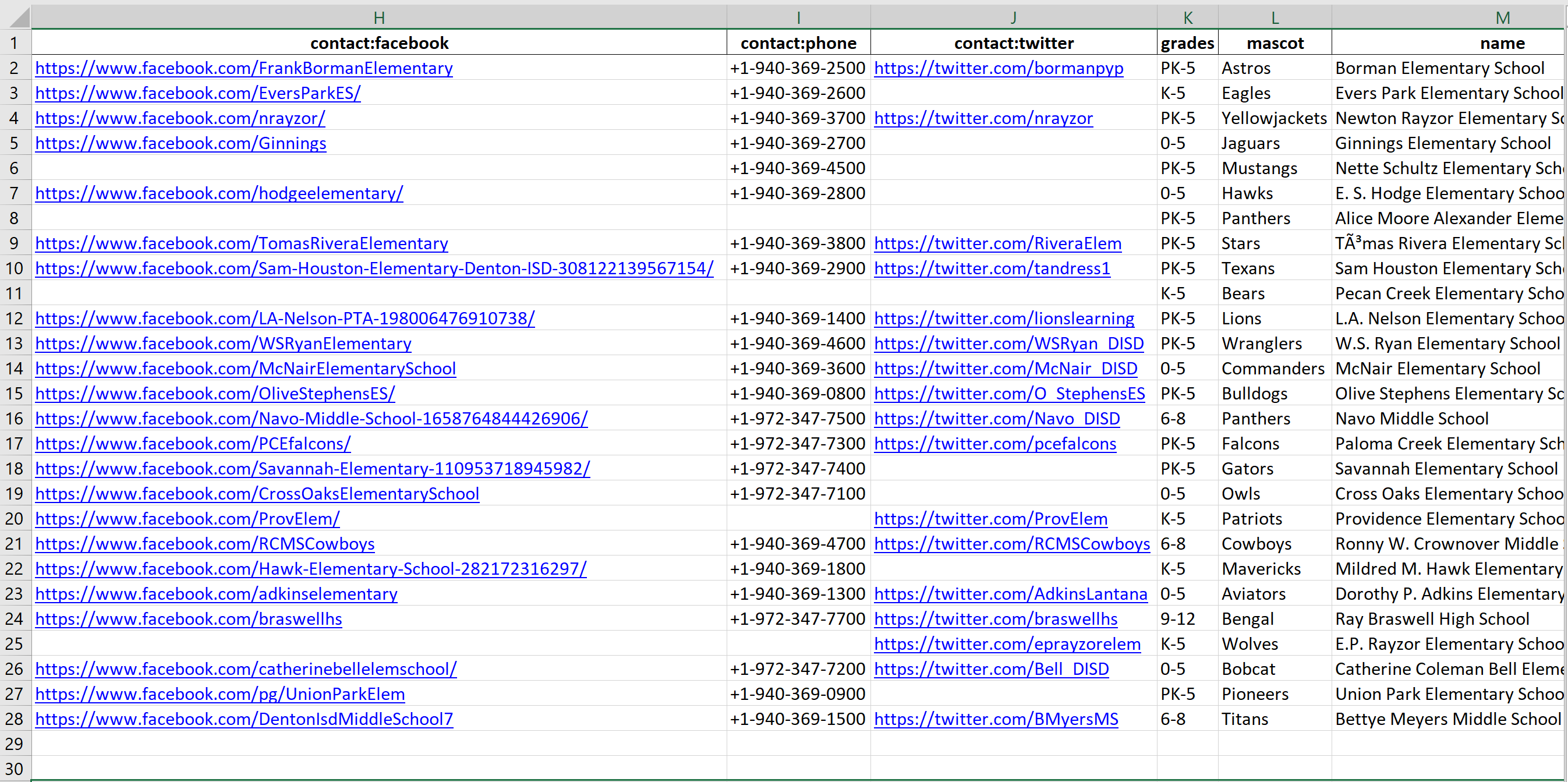Open the Hawk-Elementary-School Facebook link
This screenshot has height=782, width=1568.
click(x=311, y=569)
